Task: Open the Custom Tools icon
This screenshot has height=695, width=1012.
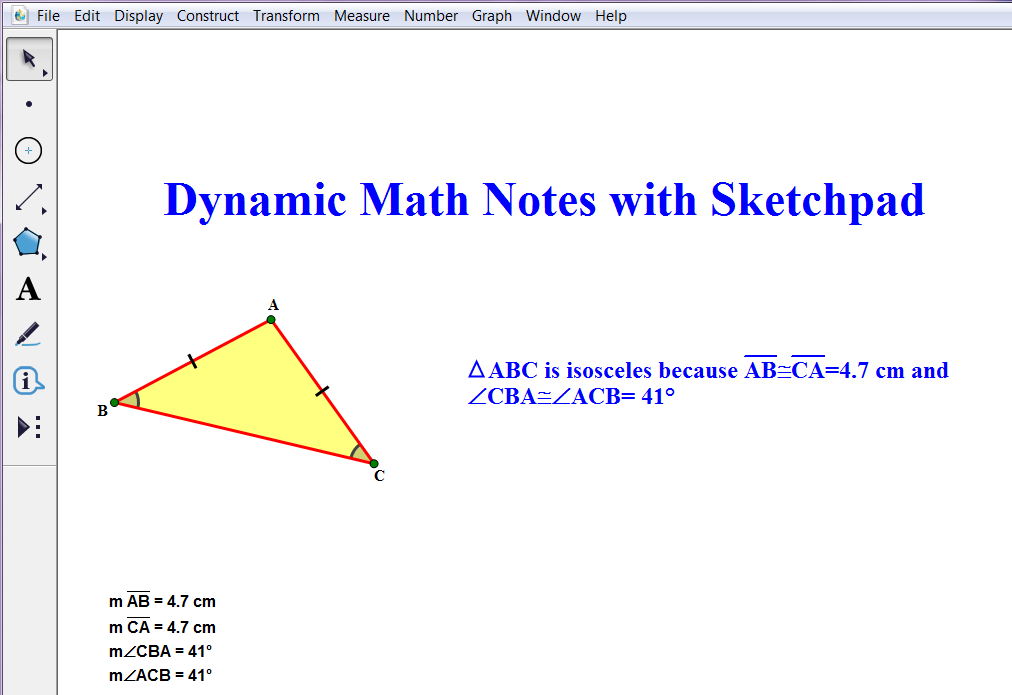Action: click(x=29, y=427)
